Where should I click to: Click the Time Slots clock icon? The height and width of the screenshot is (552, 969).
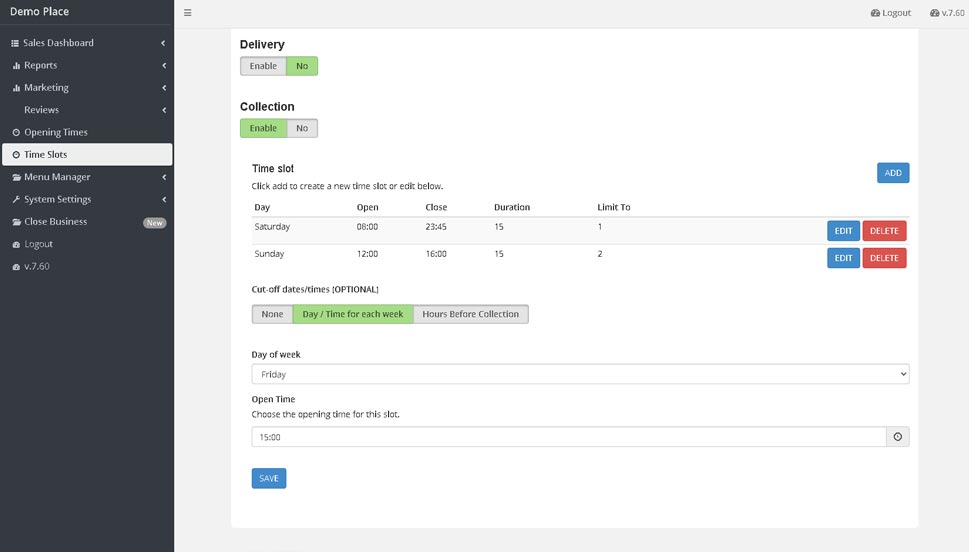(x=16, y=155)
